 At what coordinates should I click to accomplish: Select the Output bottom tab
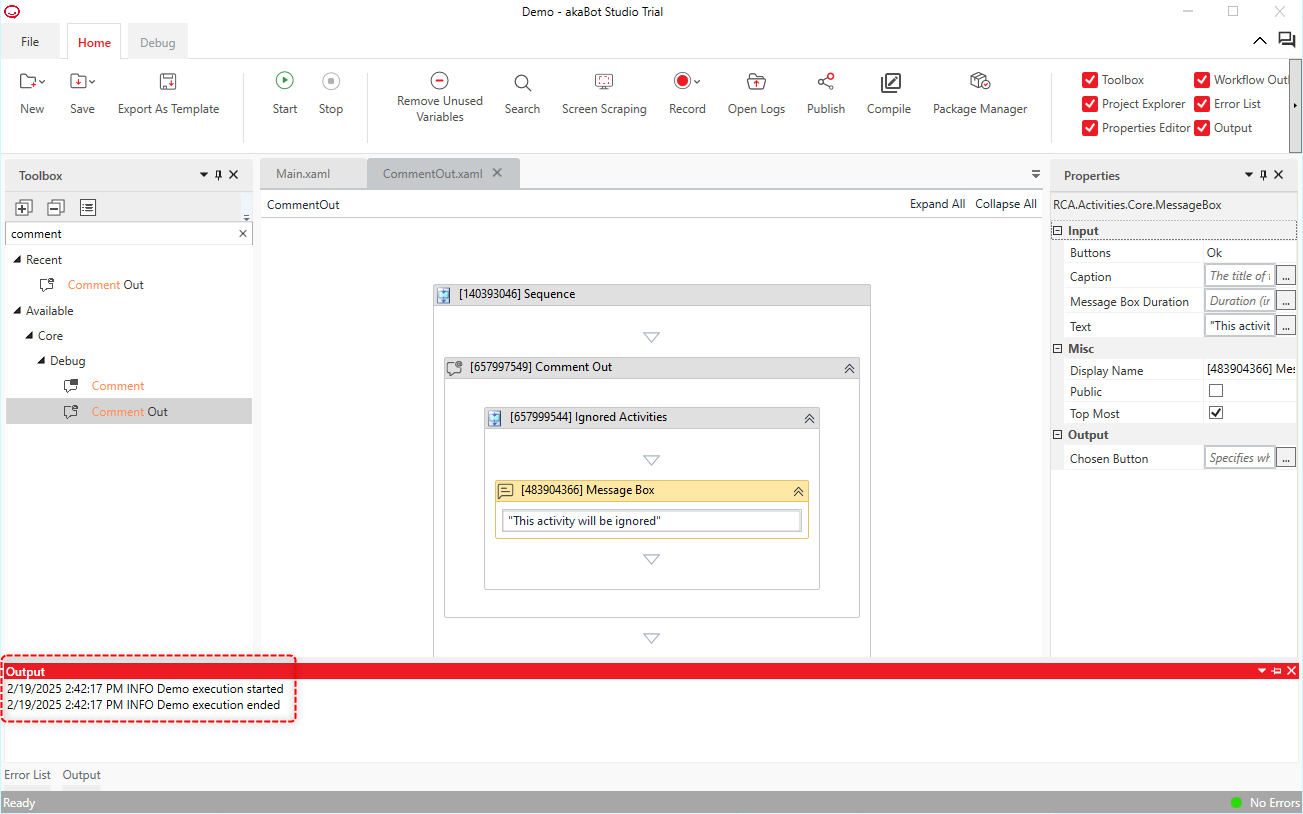[x=82, y=775]
